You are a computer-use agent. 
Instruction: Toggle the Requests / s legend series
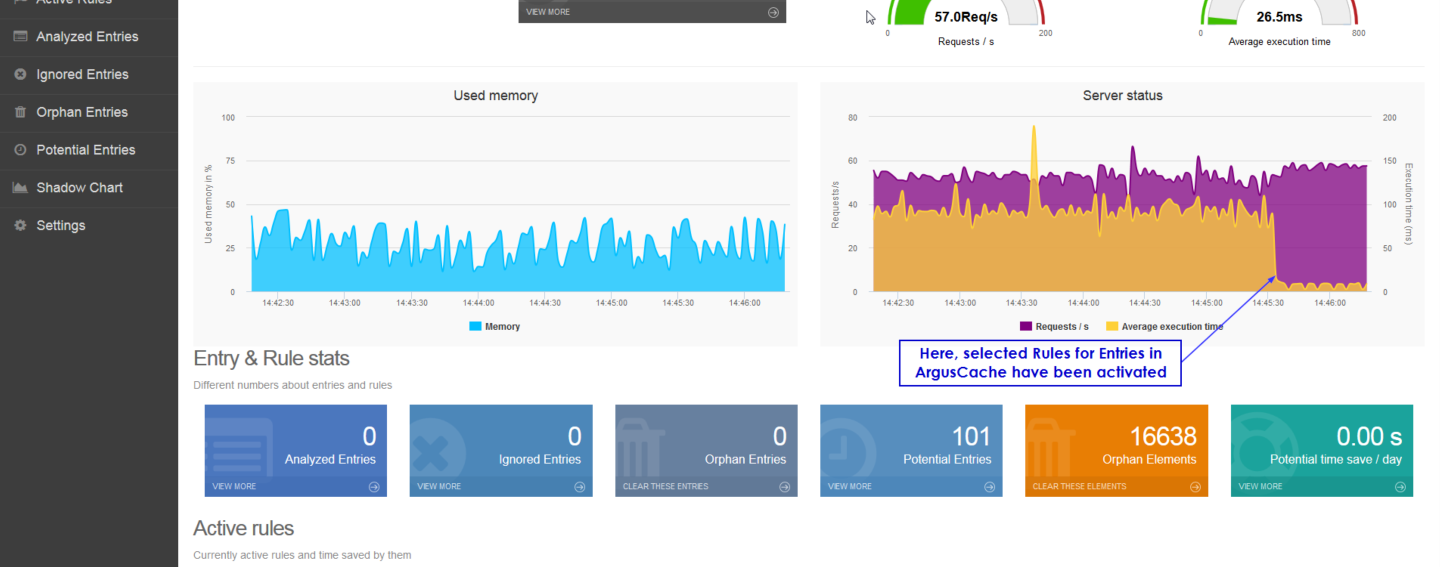tap(1054, 326)
